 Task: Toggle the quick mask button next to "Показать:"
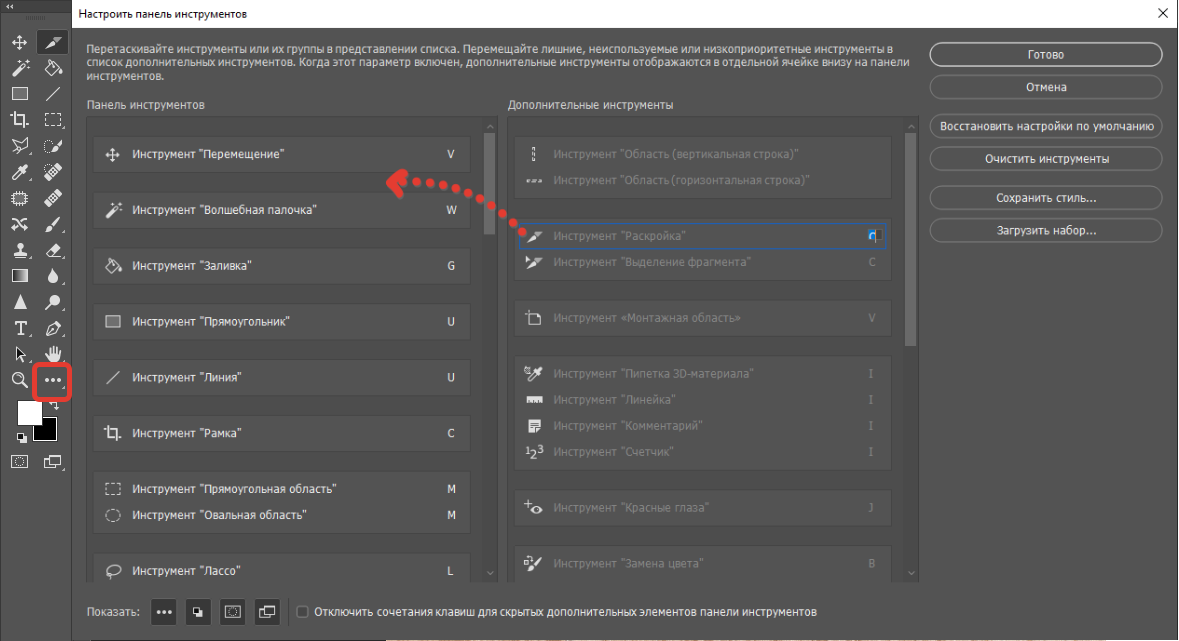pos(232,611)
